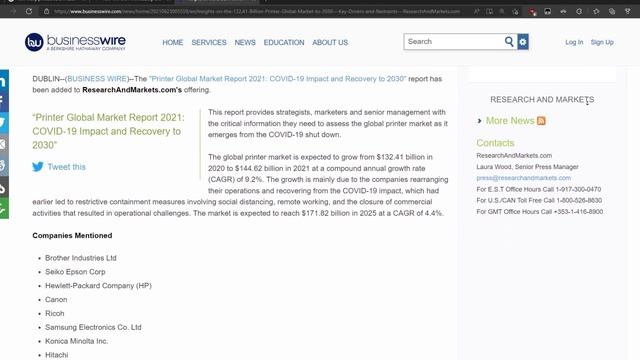Open the NEWS menu item

(245, 42)
